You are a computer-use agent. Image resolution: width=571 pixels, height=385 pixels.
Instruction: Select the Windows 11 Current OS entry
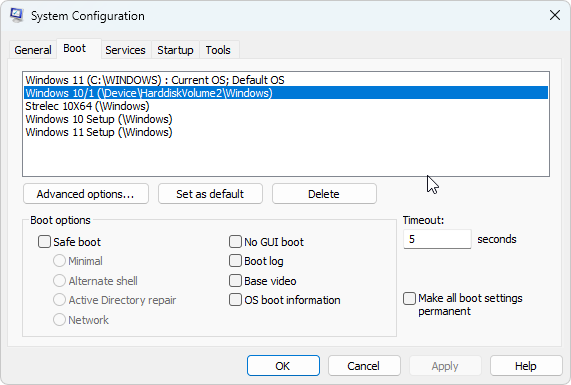point(286,80)
